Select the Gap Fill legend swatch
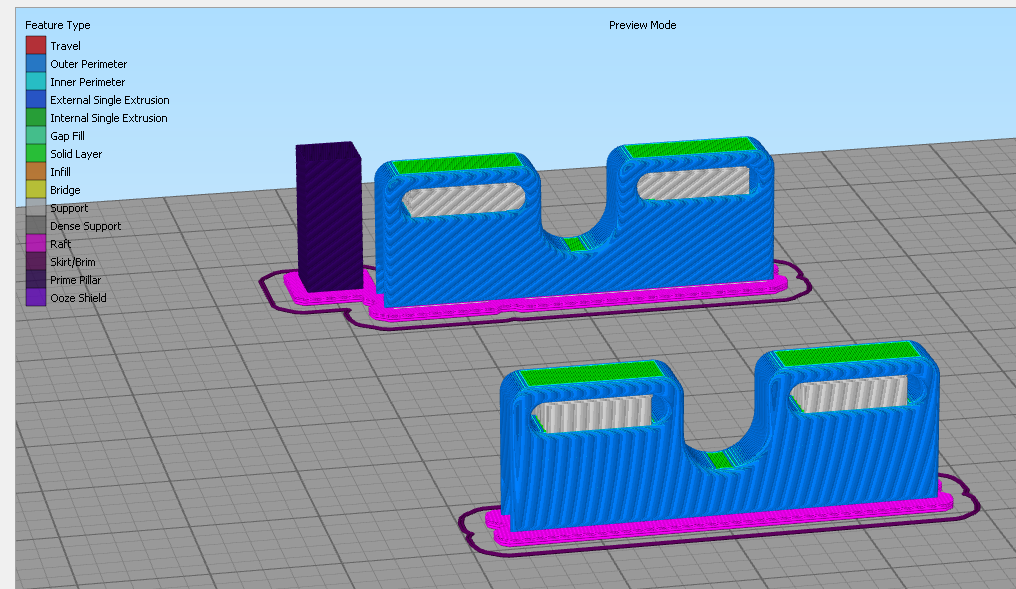 tap(36, 135)
